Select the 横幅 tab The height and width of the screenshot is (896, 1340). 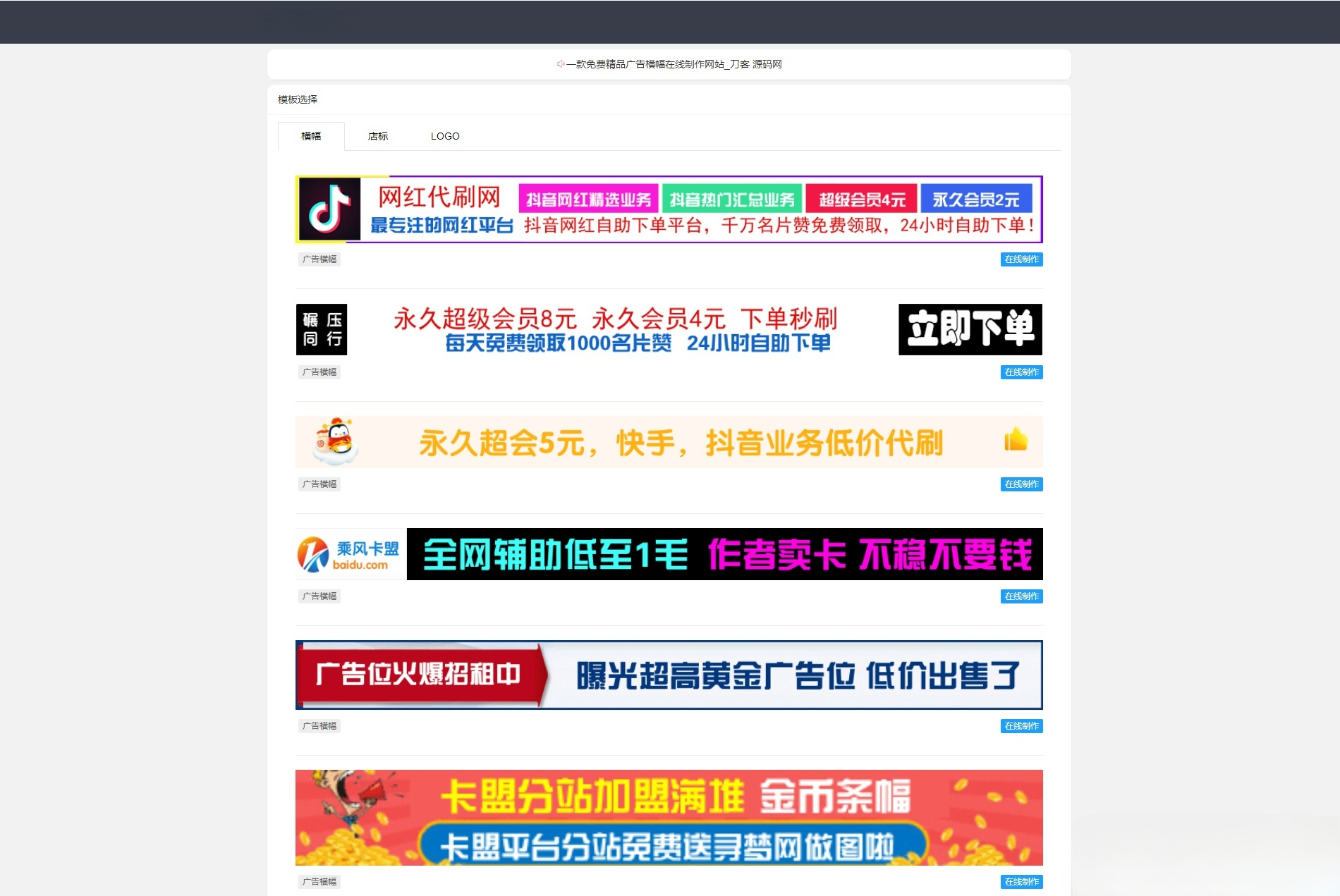311,136
